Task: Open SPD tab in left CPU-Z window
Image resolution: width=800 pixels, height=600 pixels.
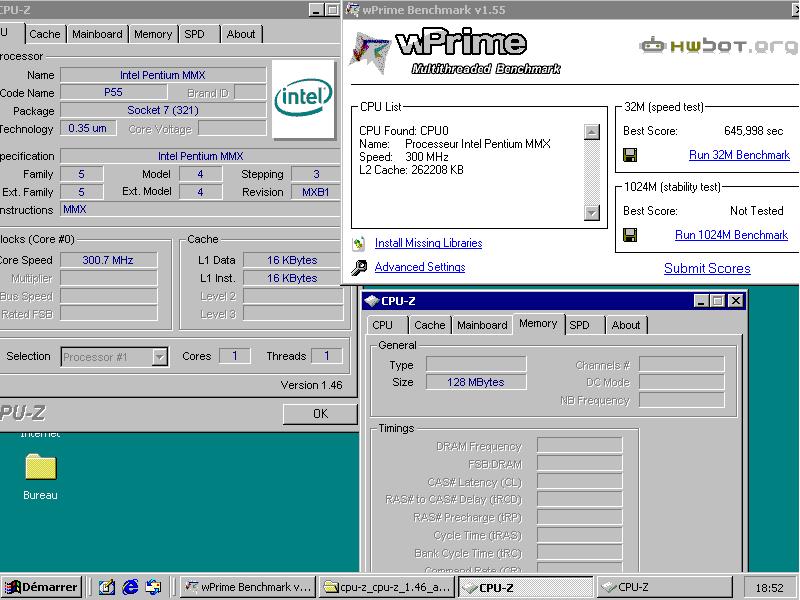Action: point(194,34)
